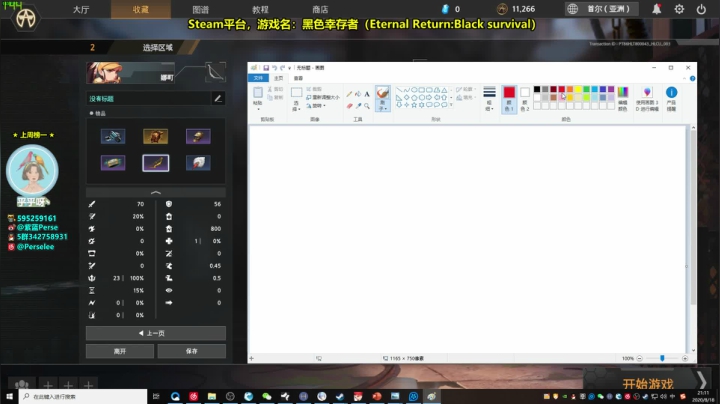The image size is (720, 404).
Task: Click the zoom out minus button in Paint
Action: (x=639, y=358)
